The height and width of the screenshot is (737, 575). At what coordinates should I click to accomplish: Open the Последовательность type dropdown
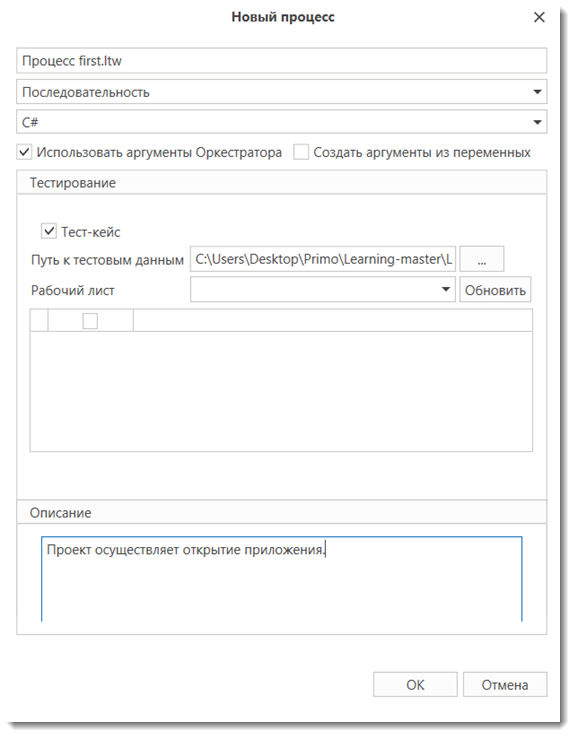coord(282,92)
